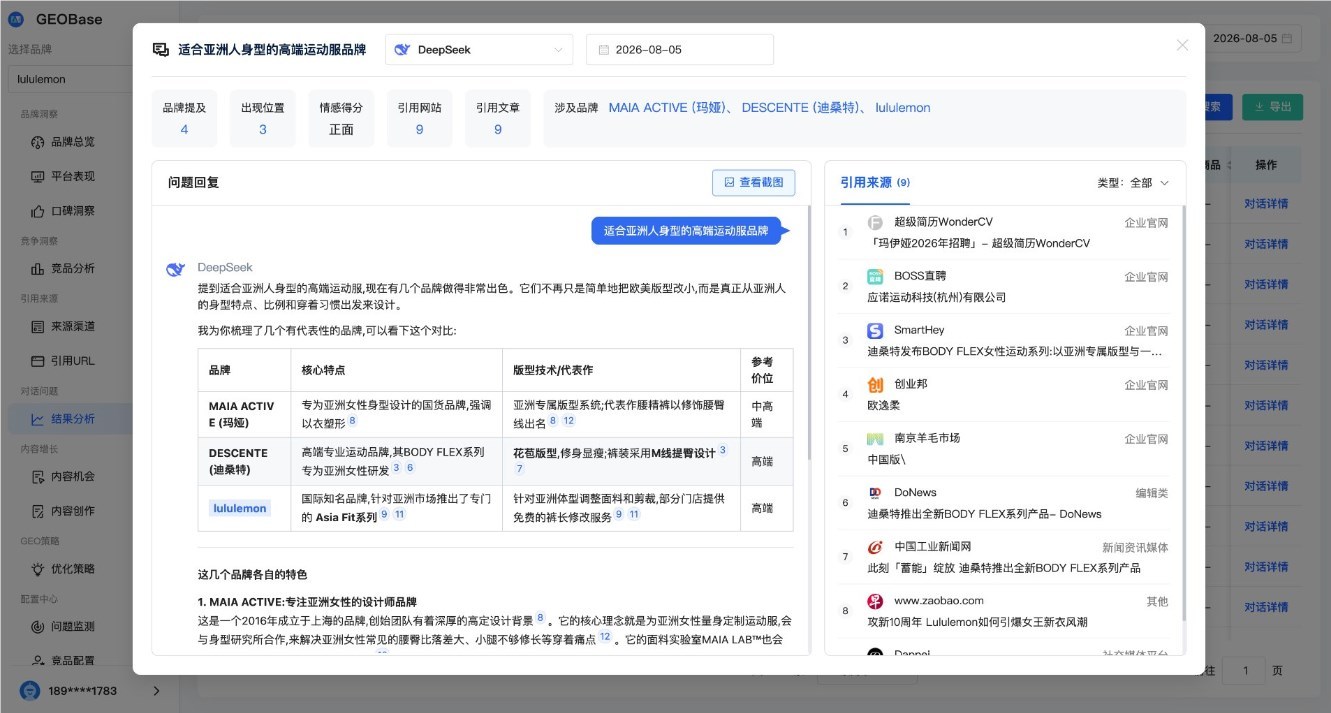Open 应诺运动科技(杭州)有限公司 source title
Screen dimensions: 1331x713
(937, 298)
